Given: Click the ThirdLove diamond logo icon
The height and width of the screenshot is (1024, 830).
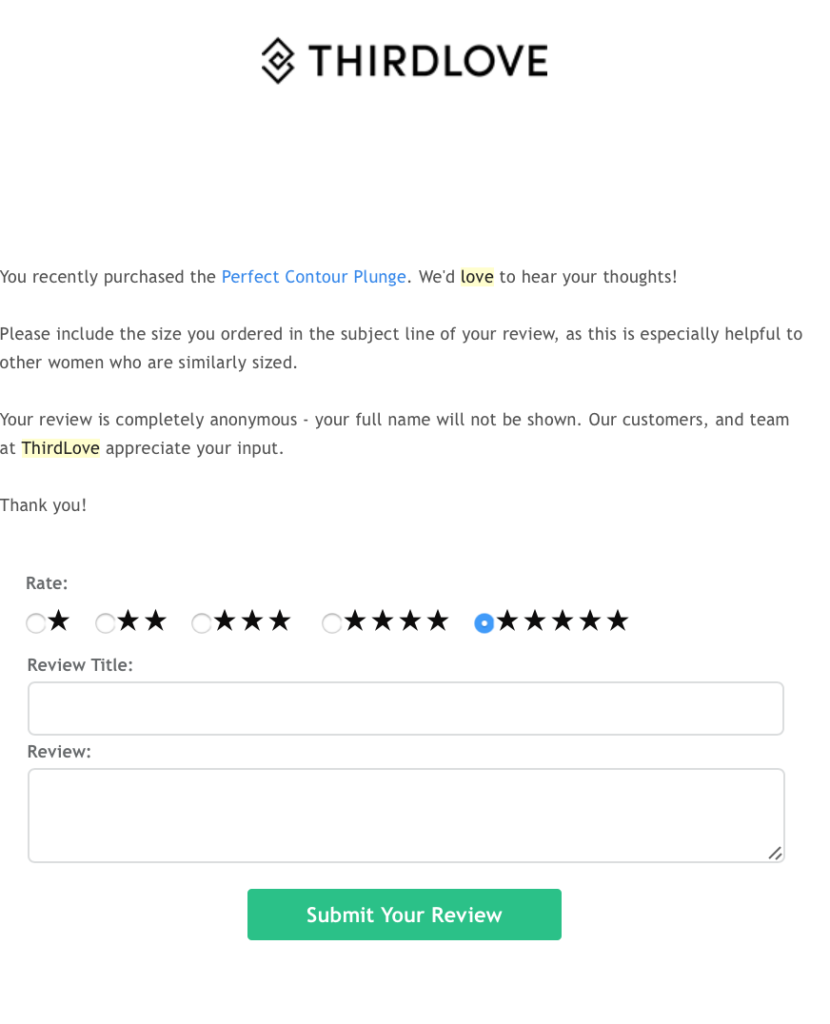Looking at the screenshot, I should click(276, 60).
